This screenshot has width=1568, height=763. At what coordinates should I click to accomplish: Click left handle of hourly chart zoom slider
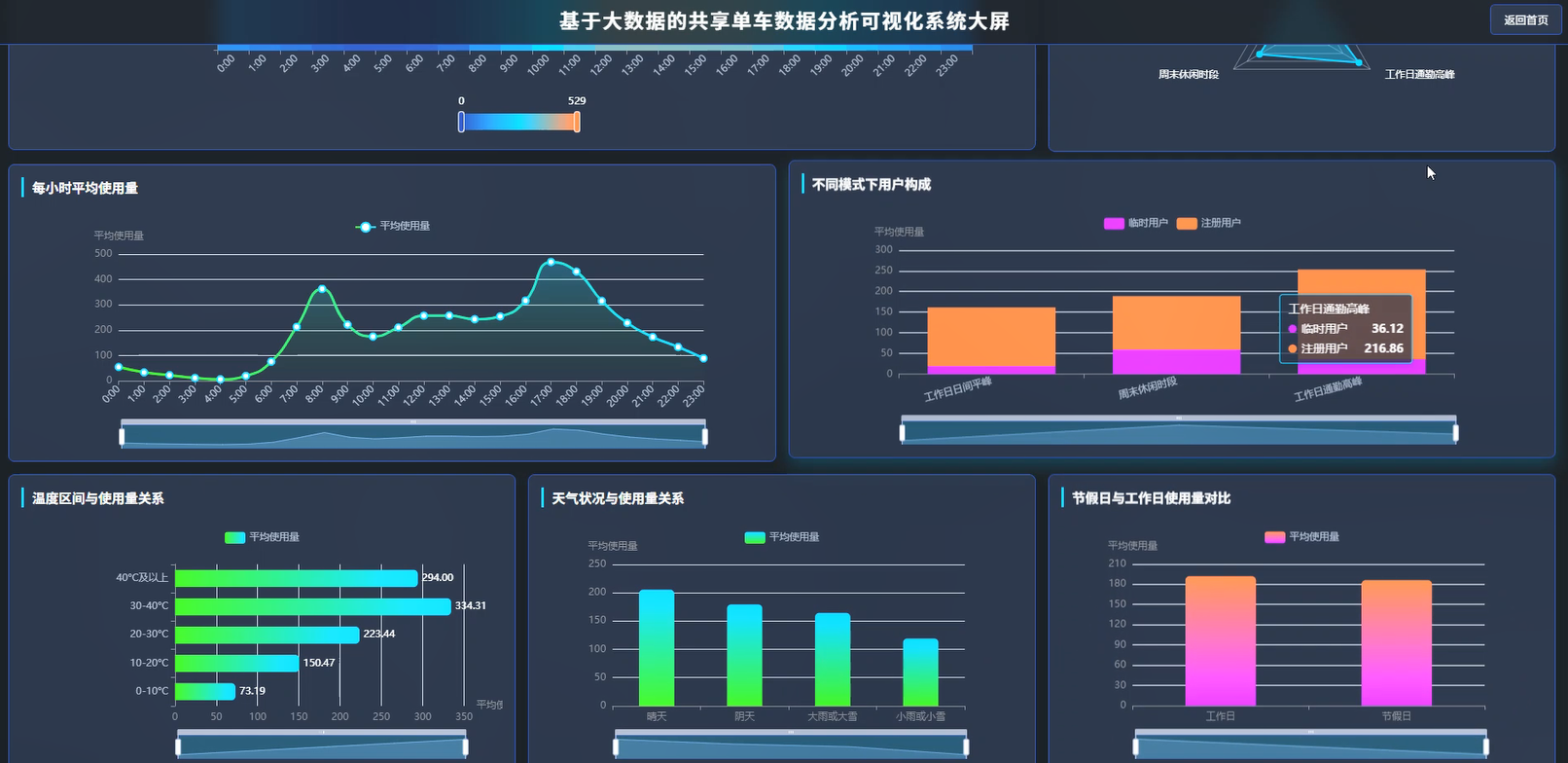(122, 437)
